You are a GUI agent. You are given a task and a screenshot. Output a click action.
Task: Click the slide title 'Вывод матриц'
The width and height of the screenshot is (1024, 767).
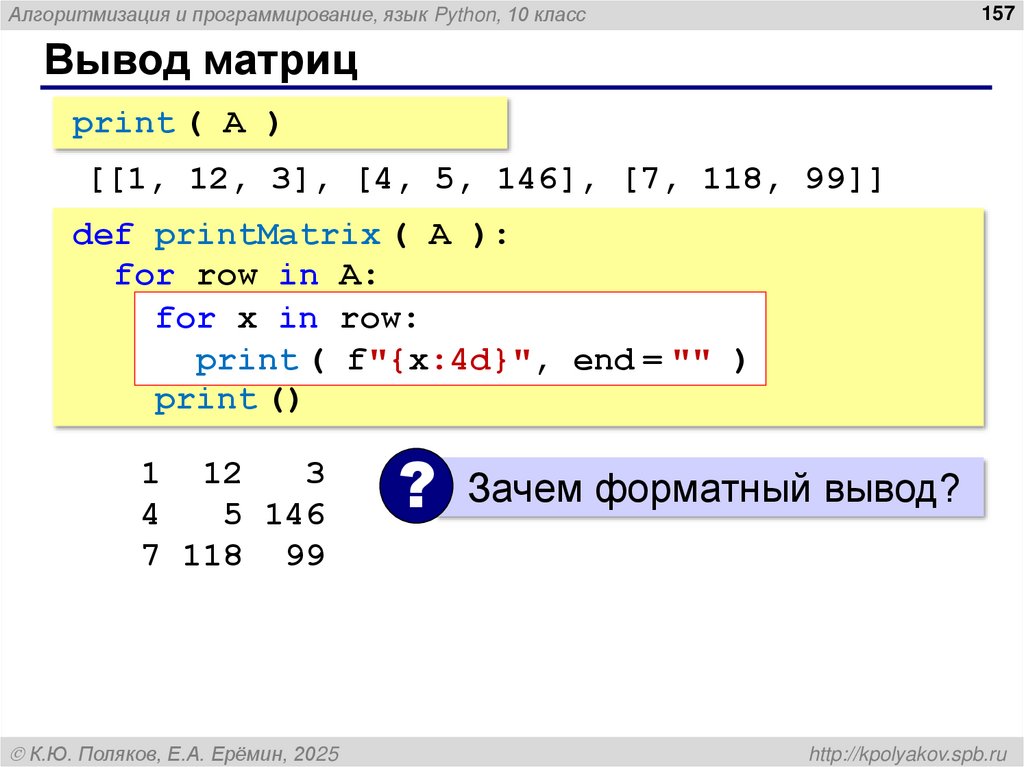pos(201,59)
